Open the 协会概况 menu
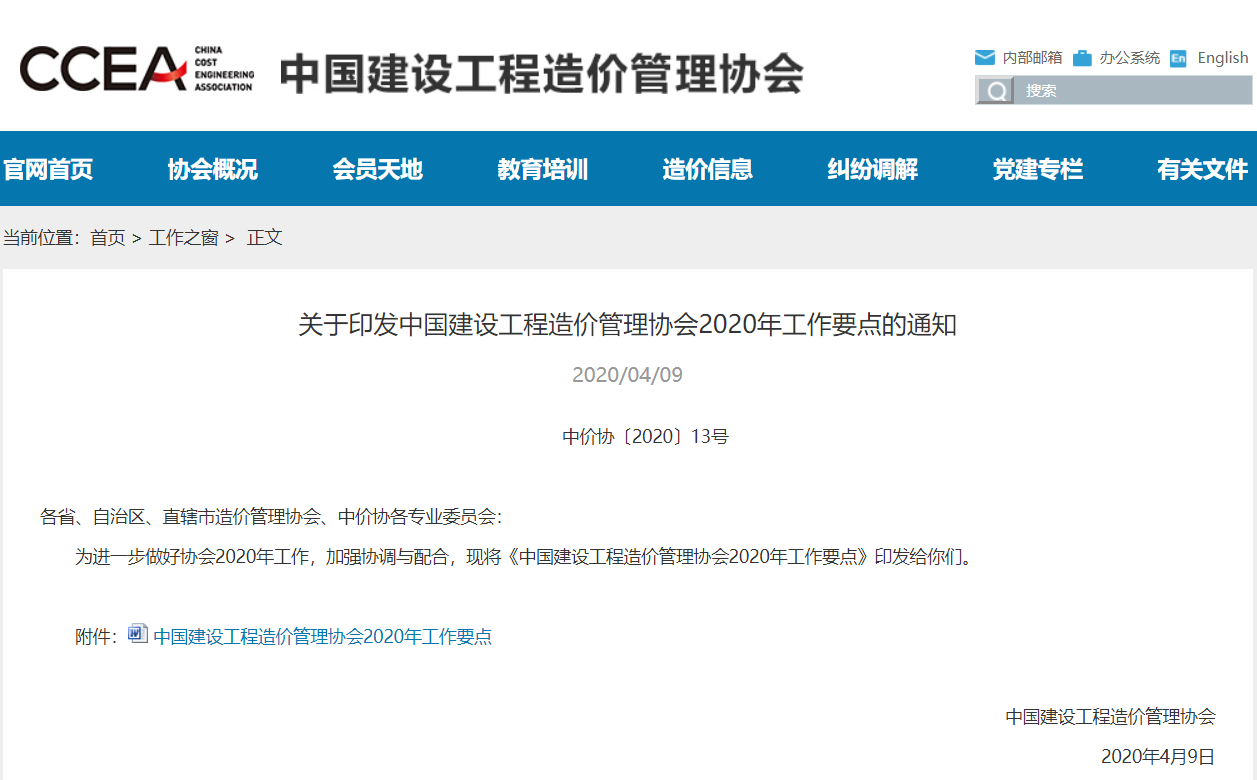 tap(212, 169)
